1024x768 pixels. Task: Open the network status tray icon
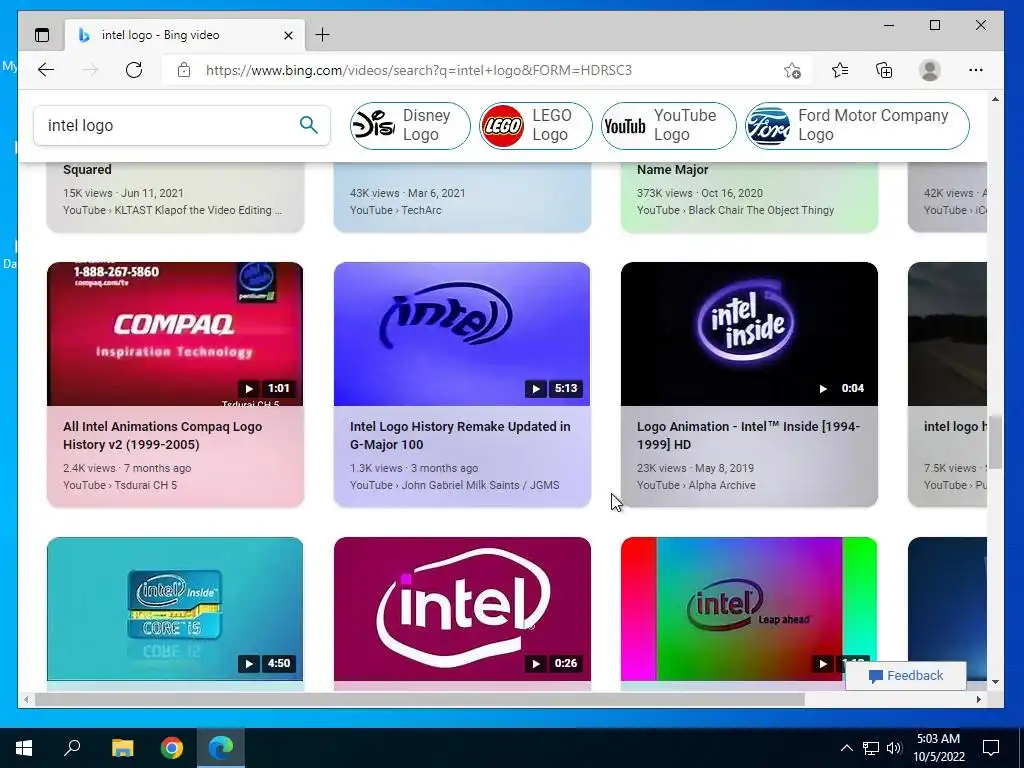tap(871, 748)
